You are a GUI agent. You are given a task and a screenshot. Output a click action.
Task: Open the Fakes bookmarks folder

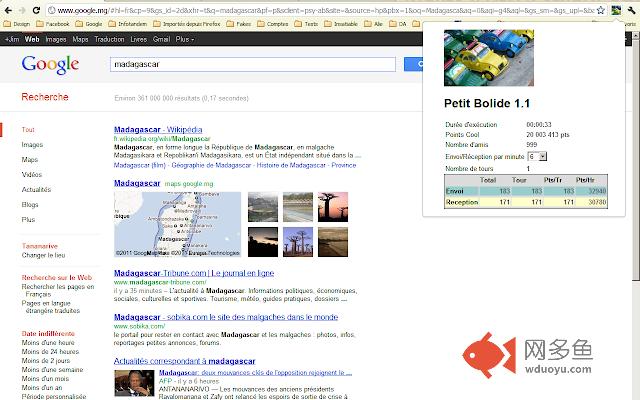click(x=239, y=24)
